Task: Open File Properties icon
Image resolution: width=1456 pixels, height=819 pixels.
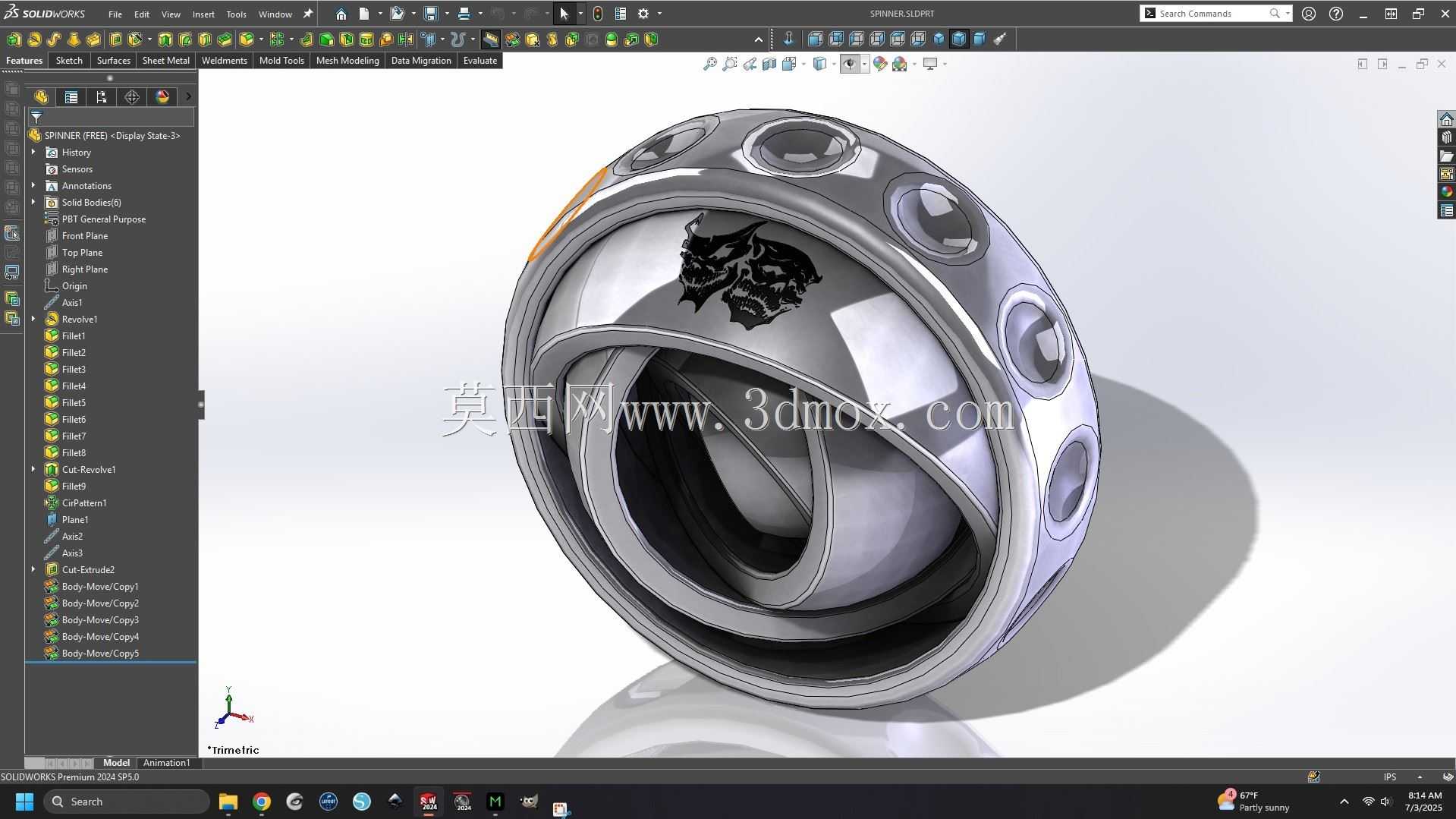Action: 621,14
